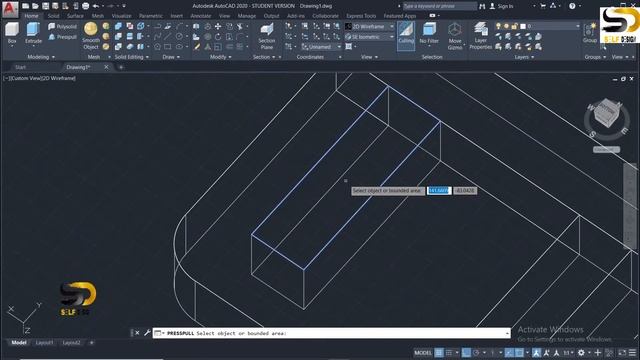Click the Save icon in quick access toolbar

coord(45,6)
